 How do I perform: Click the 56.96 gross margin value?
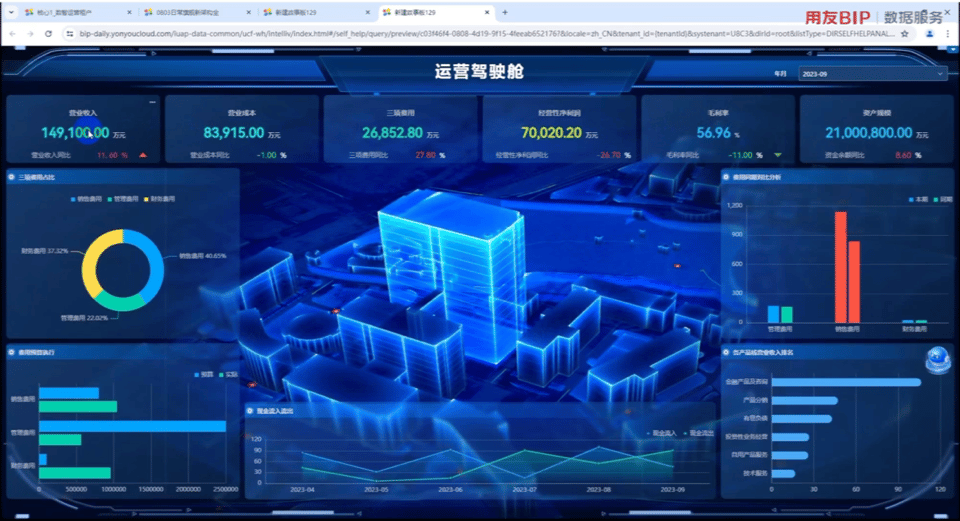click(x=713, y=133)
